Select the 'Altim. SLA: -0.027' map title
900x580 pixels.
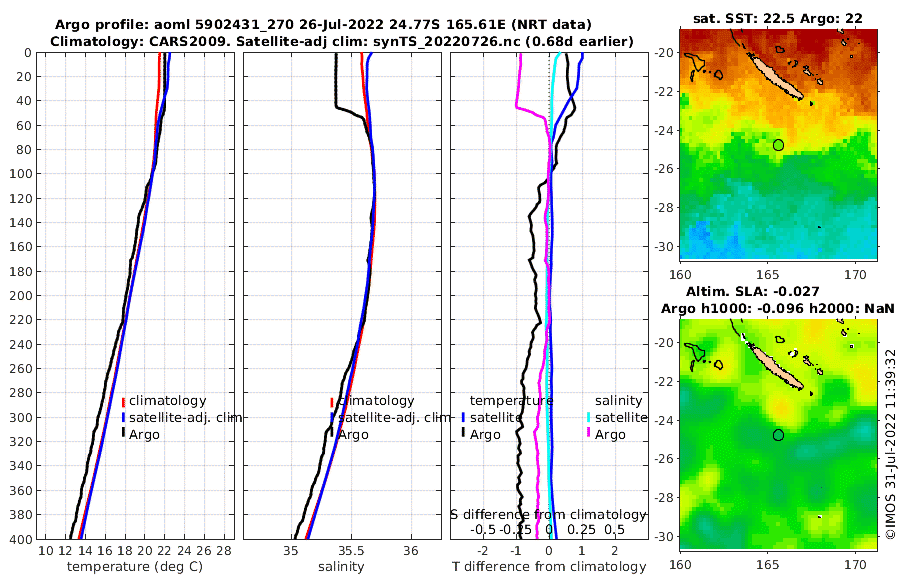click(x=752, y=291)
